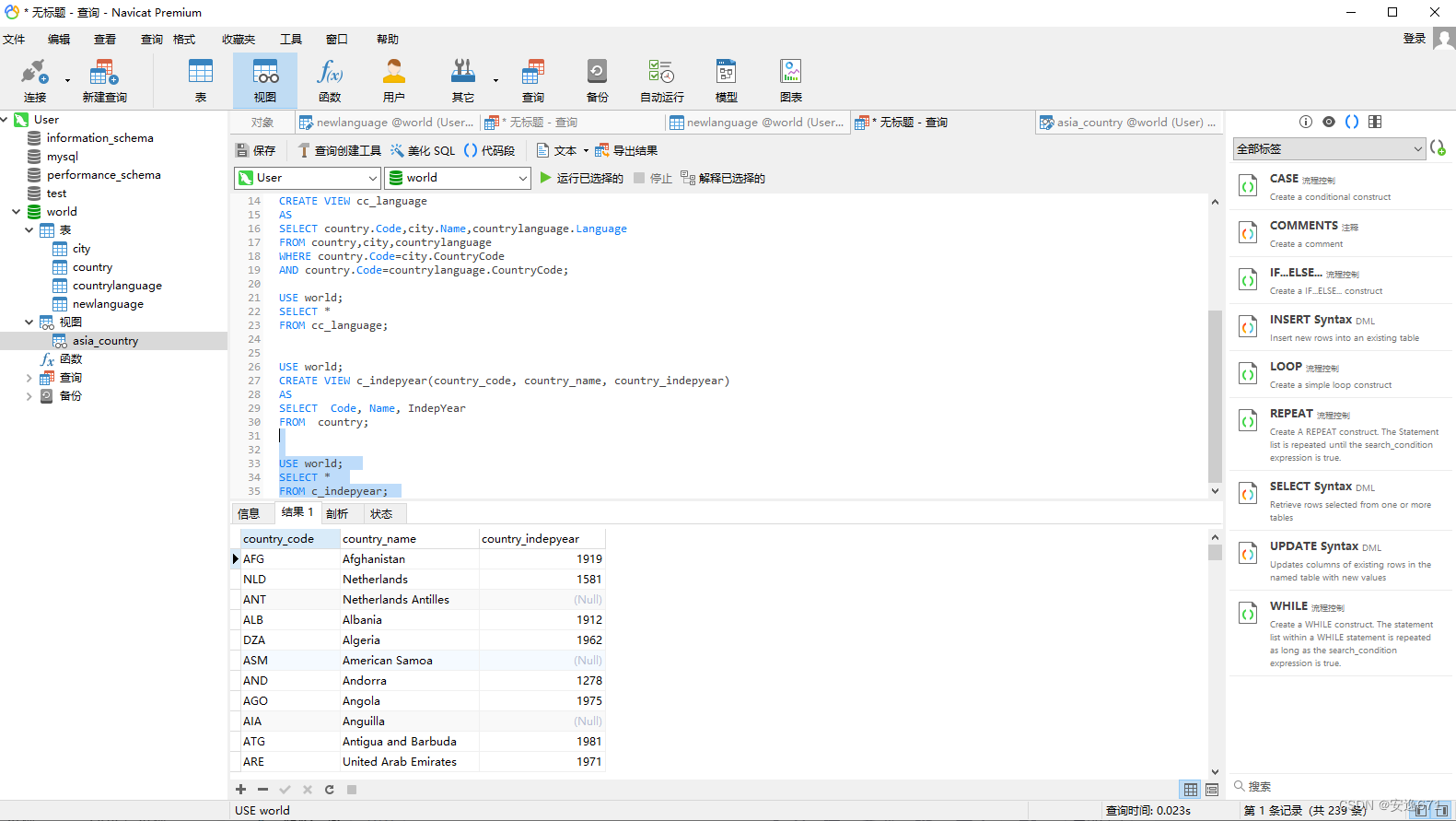Click 登录 login button

click(x=1415, y=39)
